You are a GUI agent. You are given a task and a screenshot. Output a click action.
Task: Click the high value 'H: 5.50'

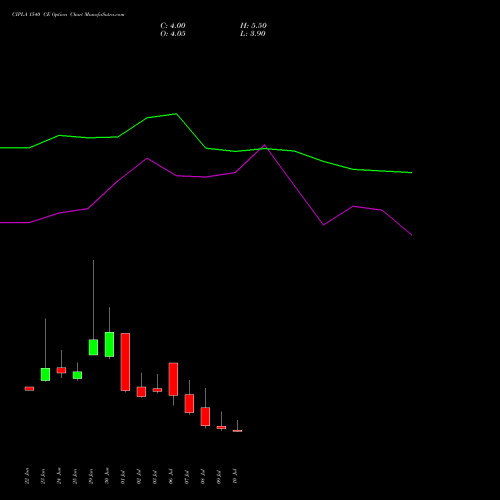coord(253,26)
